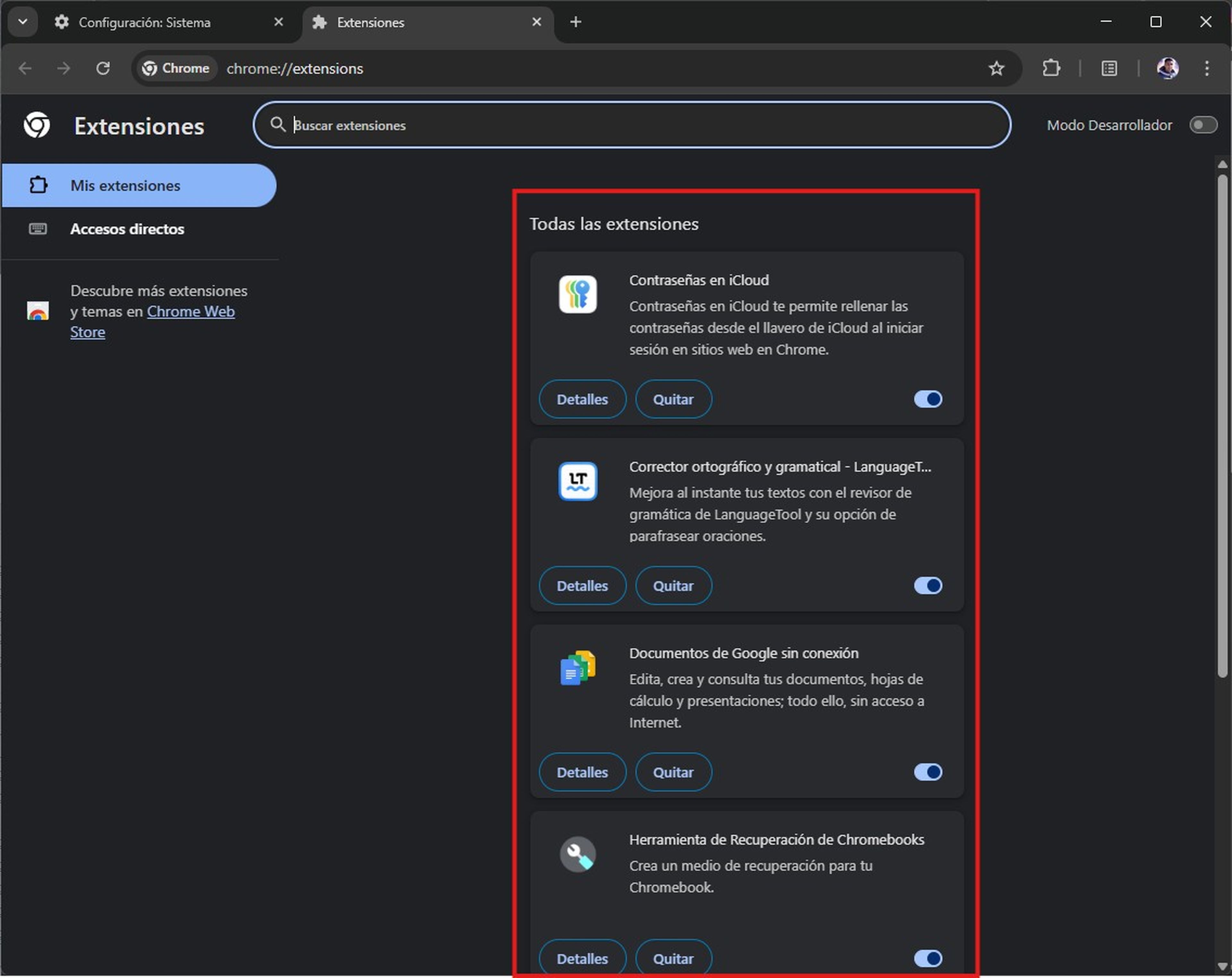Open Detalles for Corrector ortográfico LanguageTool

tap(582, 585)
